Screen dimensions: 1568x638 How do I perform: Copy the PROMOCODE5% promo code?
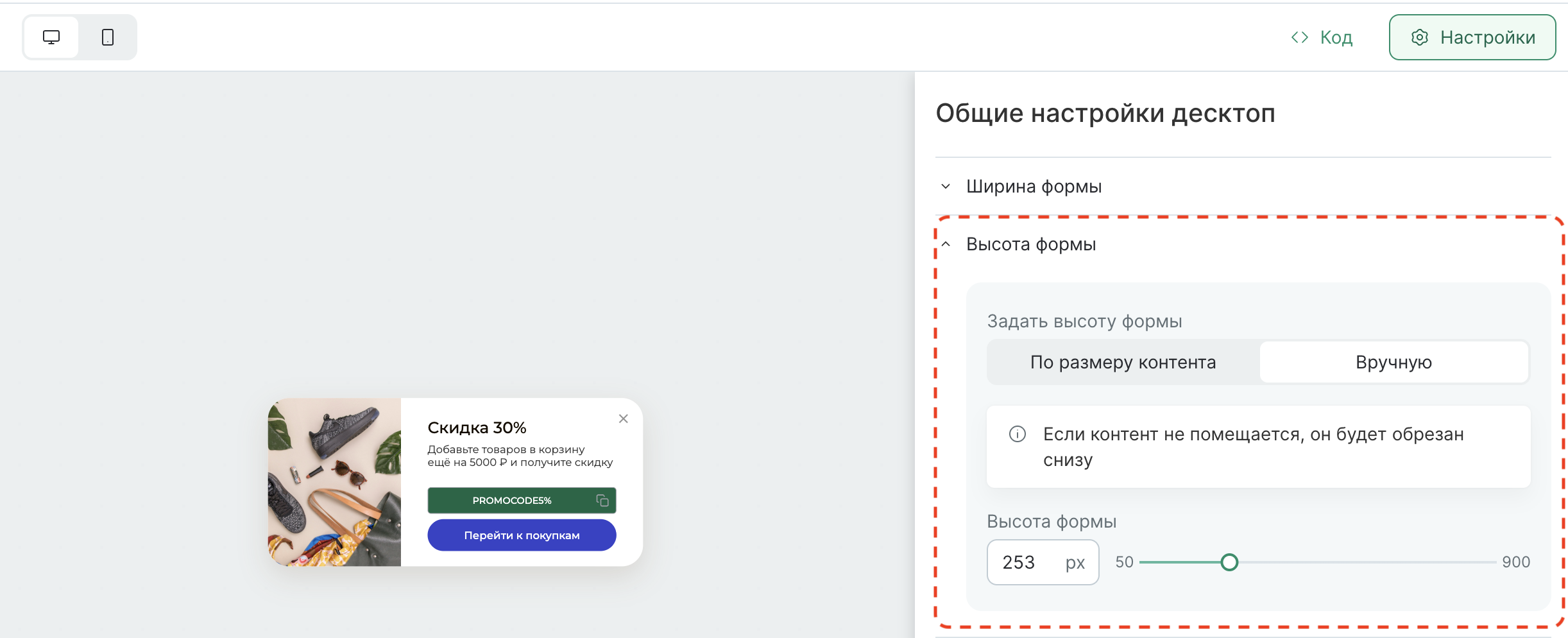601,501
